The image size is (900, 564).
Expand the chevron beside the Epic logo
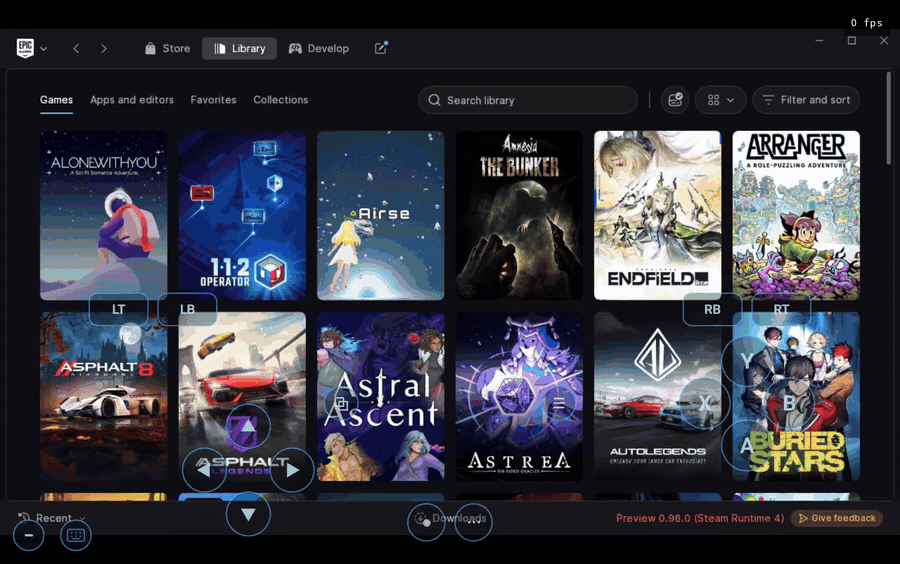44,49
